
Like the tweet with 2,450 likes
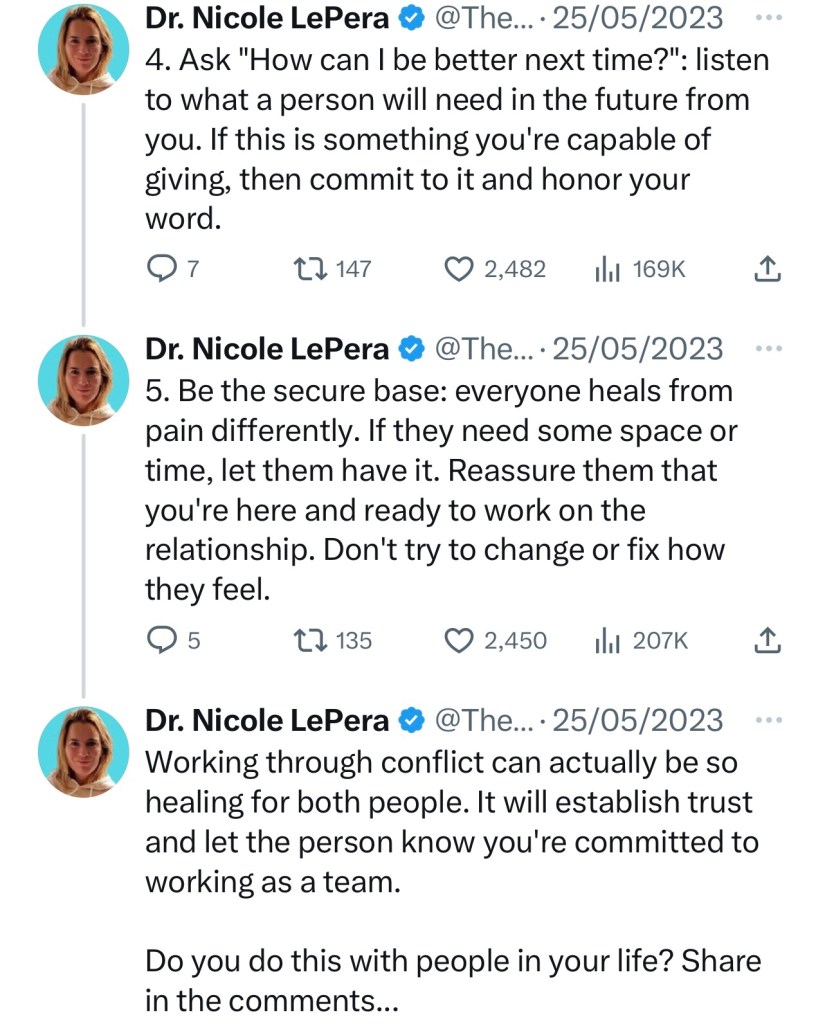click(x=458, y=640)
